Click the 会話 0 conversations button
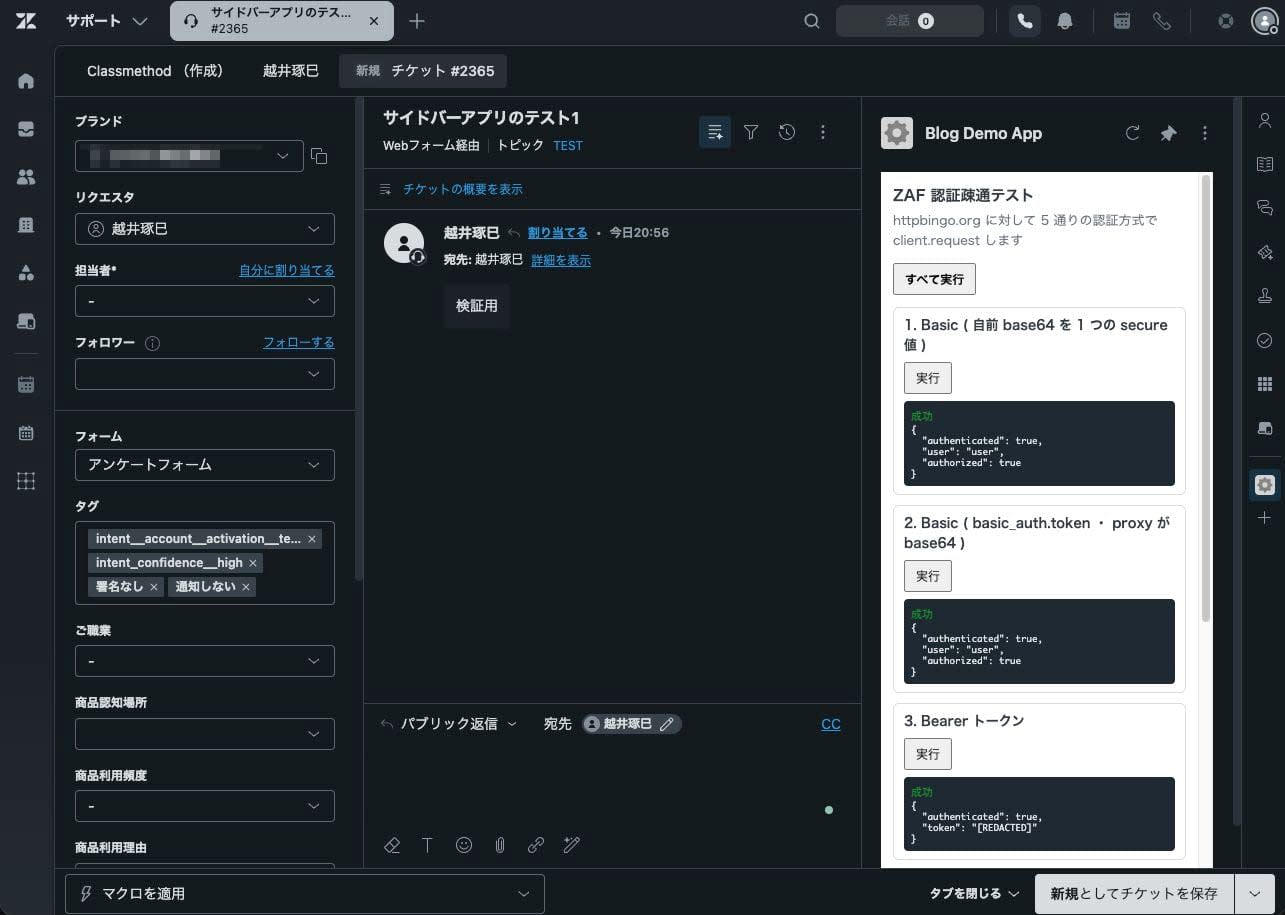Screen dimensions: 1285x915 tap(910, 21)
